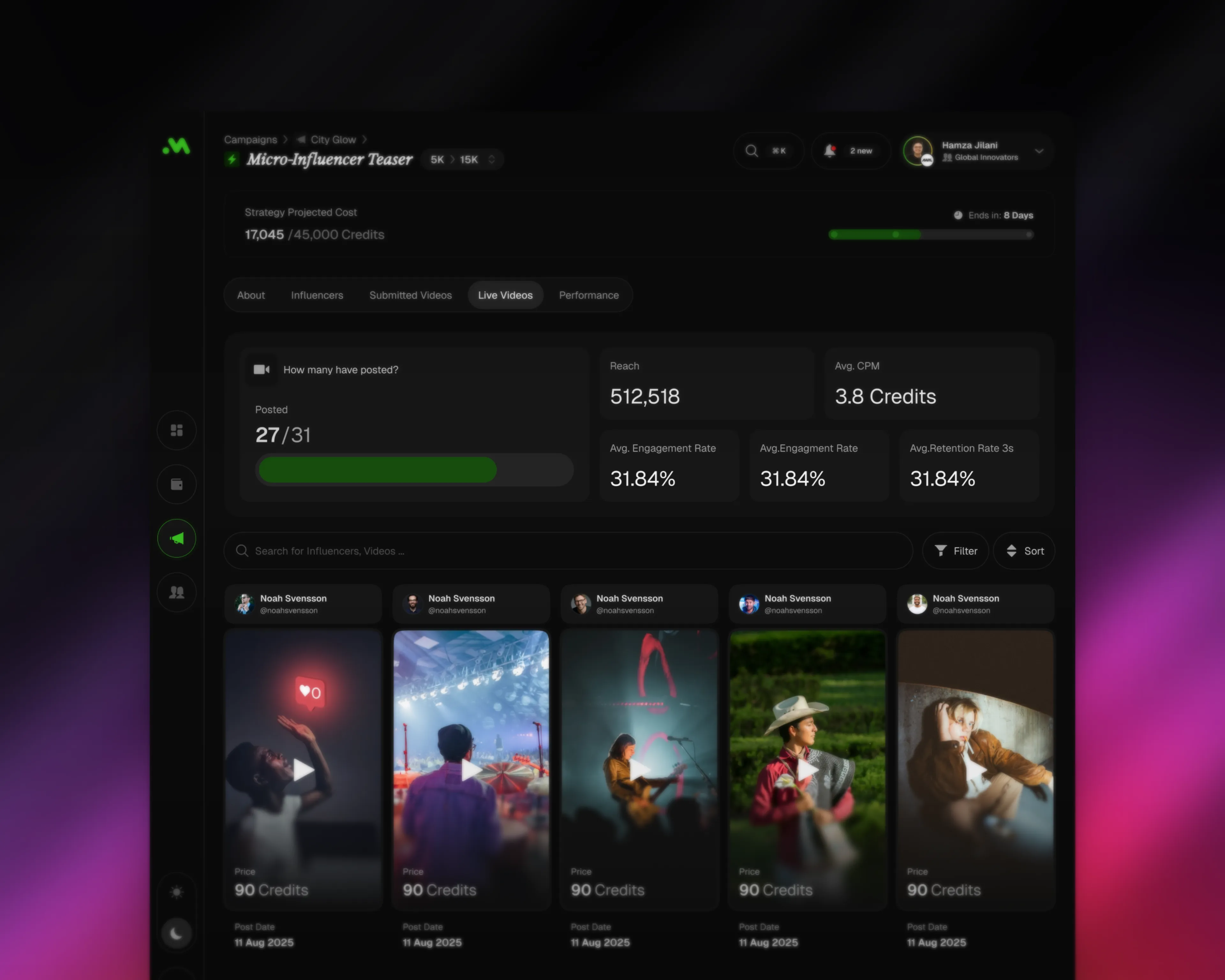This screenshot has height=980, width=1225.
Task: Select the campaigns megaphone sidebar icon
Action: pos(177,538)
